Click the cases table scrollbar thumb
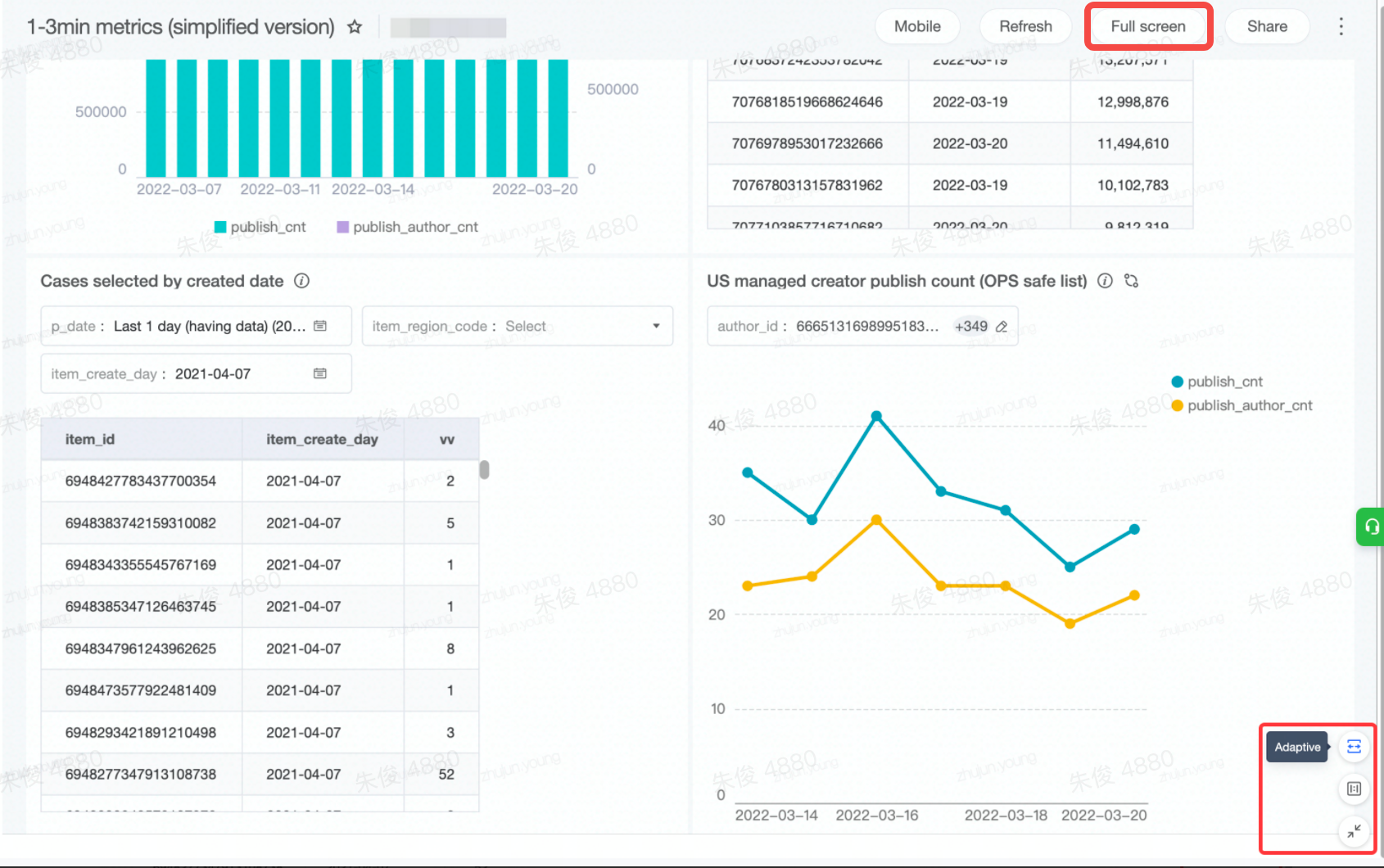 point(484,469)
